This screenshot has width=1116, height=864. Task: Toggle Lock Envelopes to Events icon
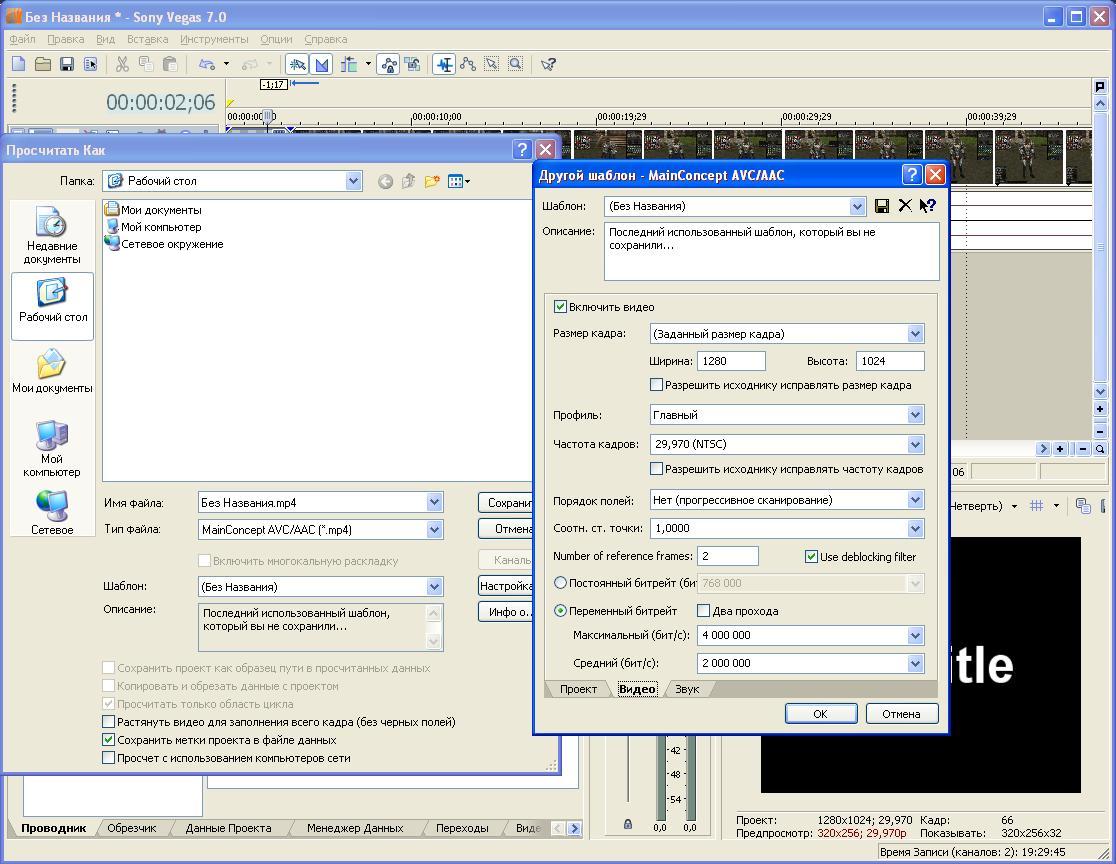[x=389, y=65]
